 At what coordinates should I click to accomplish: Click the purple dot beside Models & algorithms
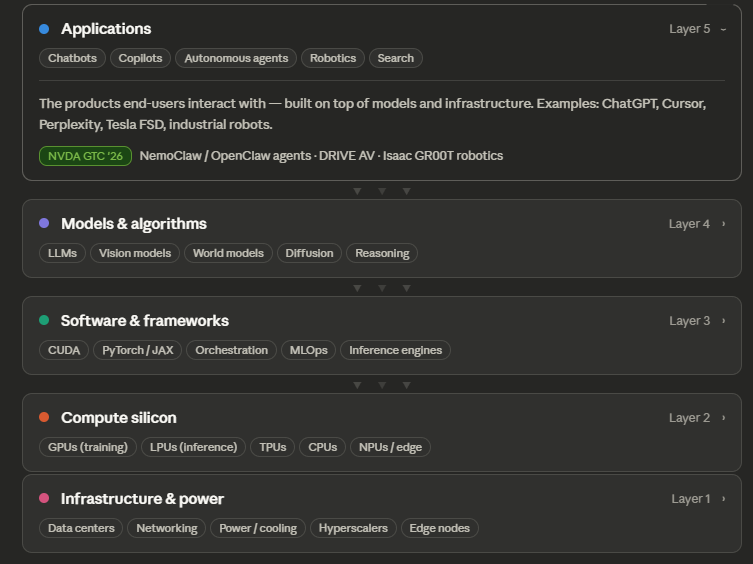(44, 223)
